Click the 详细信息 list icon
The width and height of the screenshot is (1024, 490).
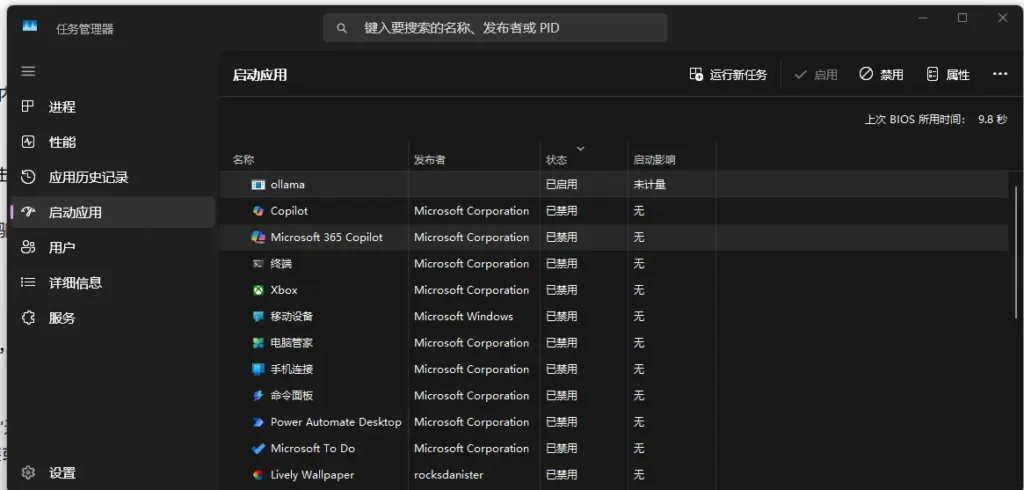[x=28, y=282]
